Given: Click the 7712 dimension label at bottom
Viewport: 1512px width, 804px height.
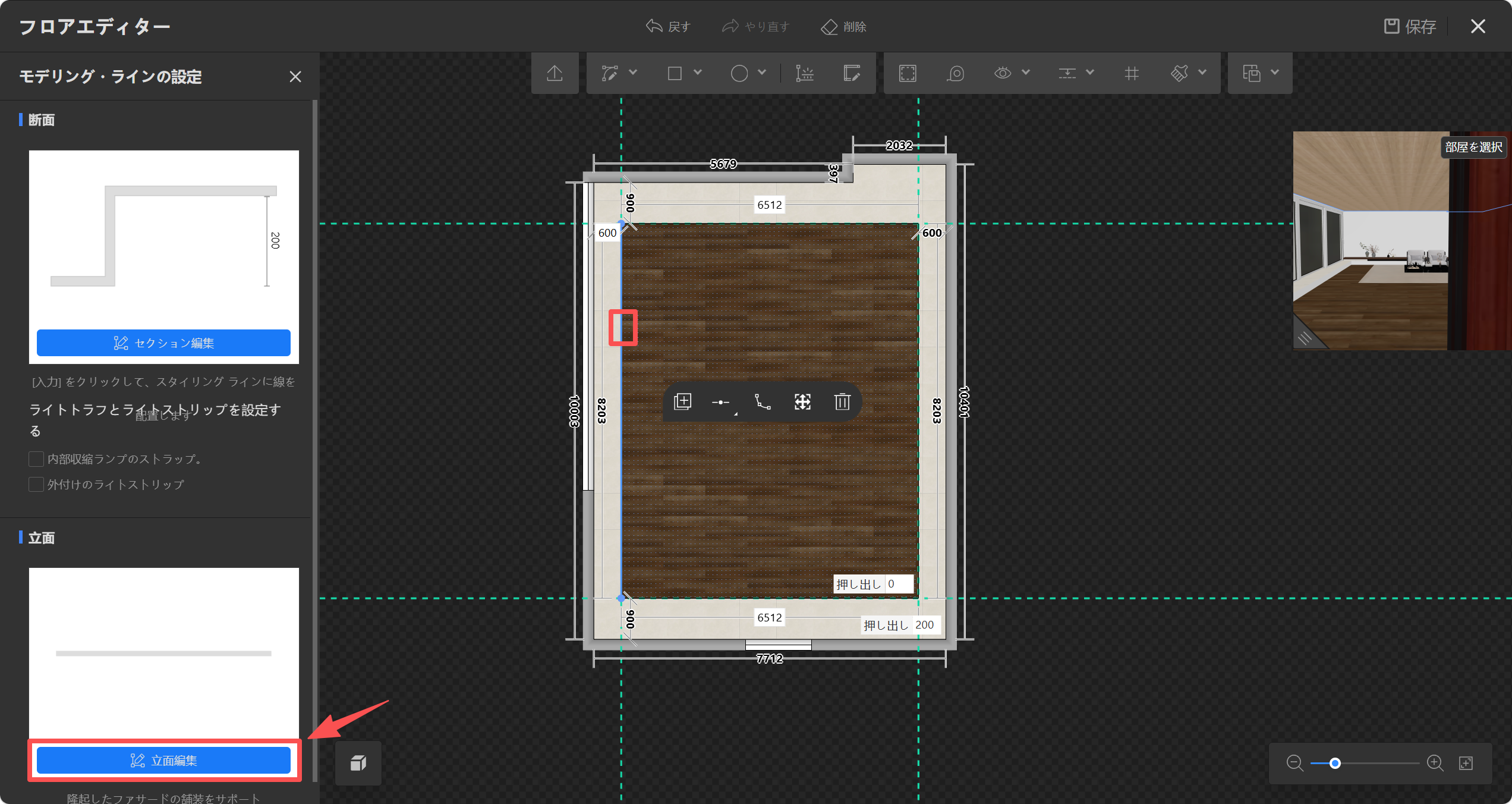Looking at the screenshot, I should (770, 658).
